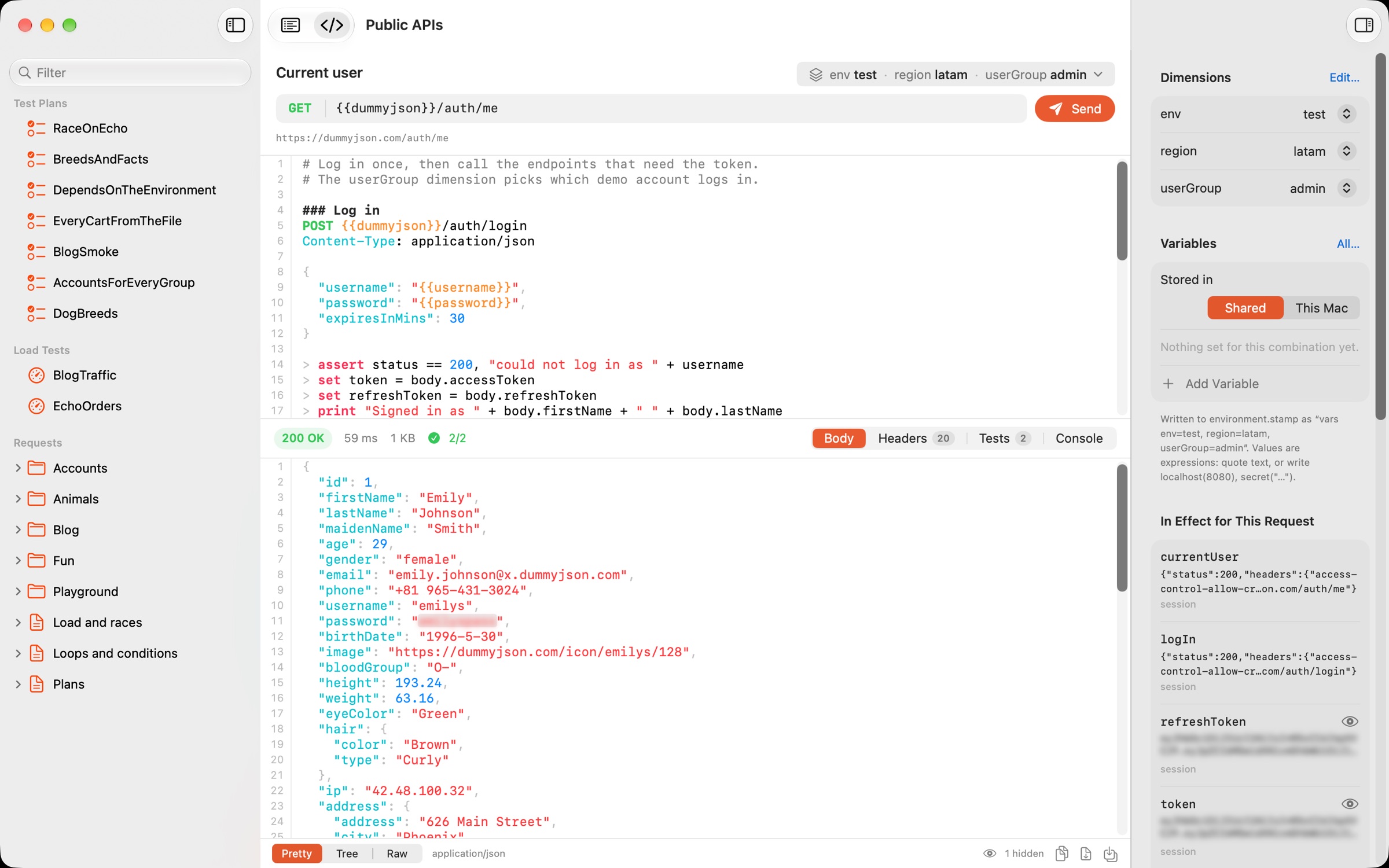Click the Filter search field

click(x=130, y=72)
